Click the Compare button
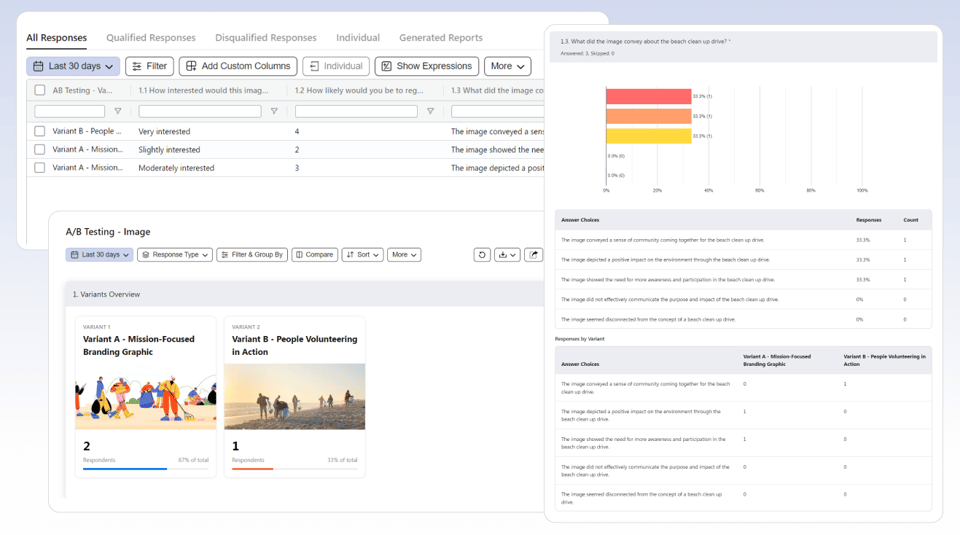960x535 pixels. [x=314, y=255]
